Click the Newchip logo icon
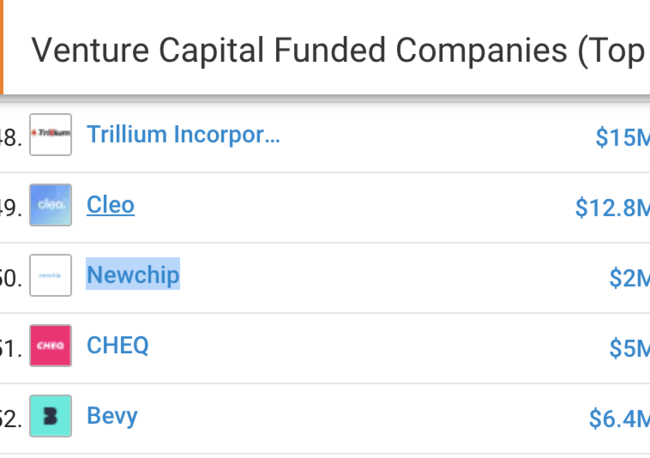Viewport: 650px width, 458px height. (51, 275)
